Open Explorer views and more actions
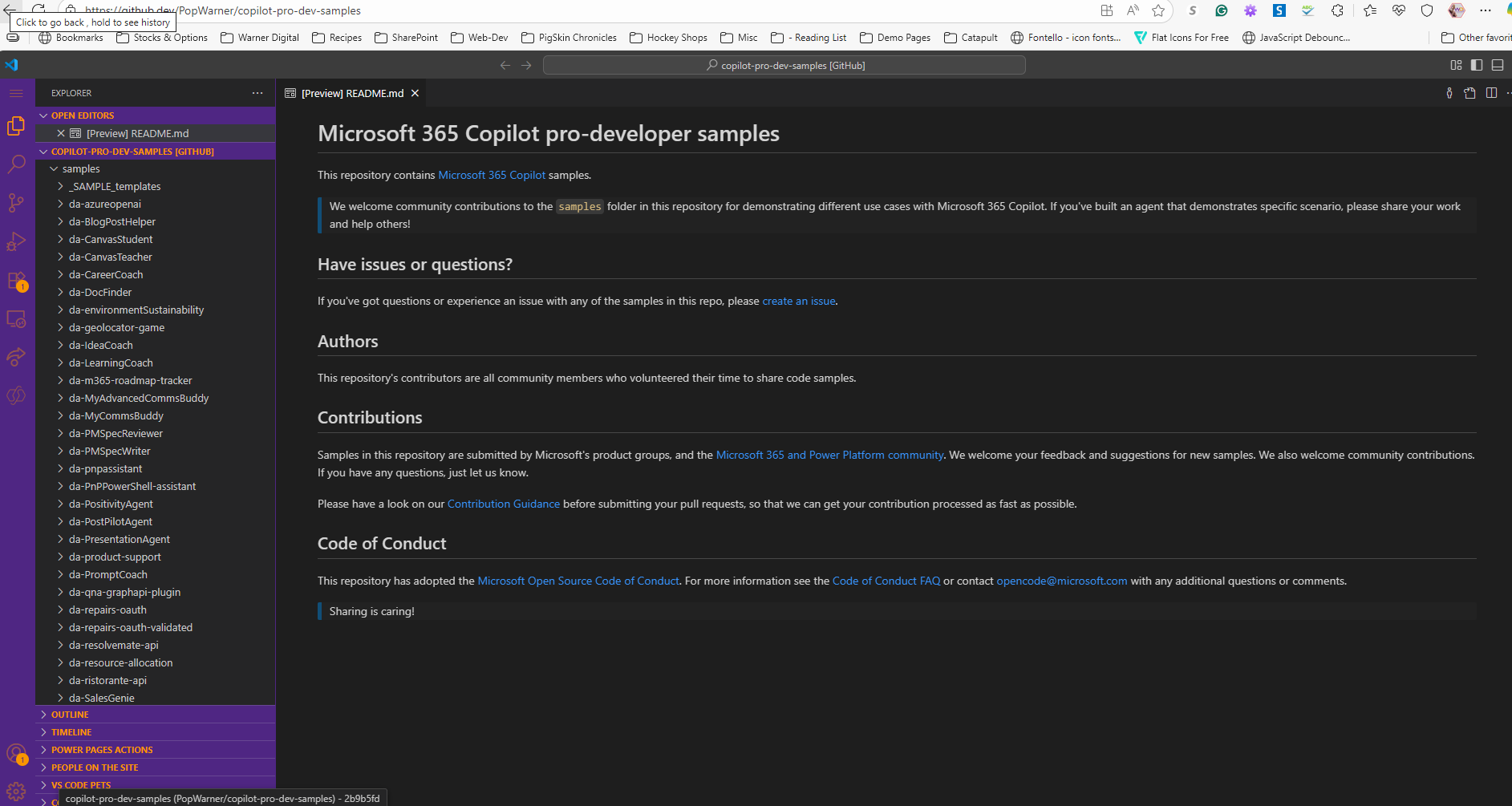 coord(257,93)
